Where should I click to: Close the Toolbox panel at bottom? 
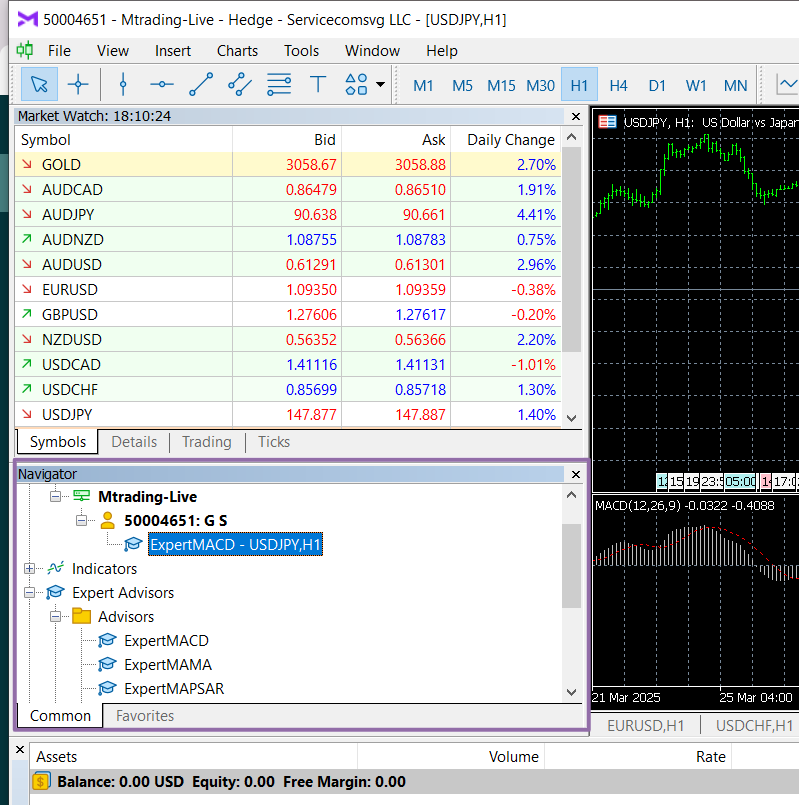coord(20,750)
